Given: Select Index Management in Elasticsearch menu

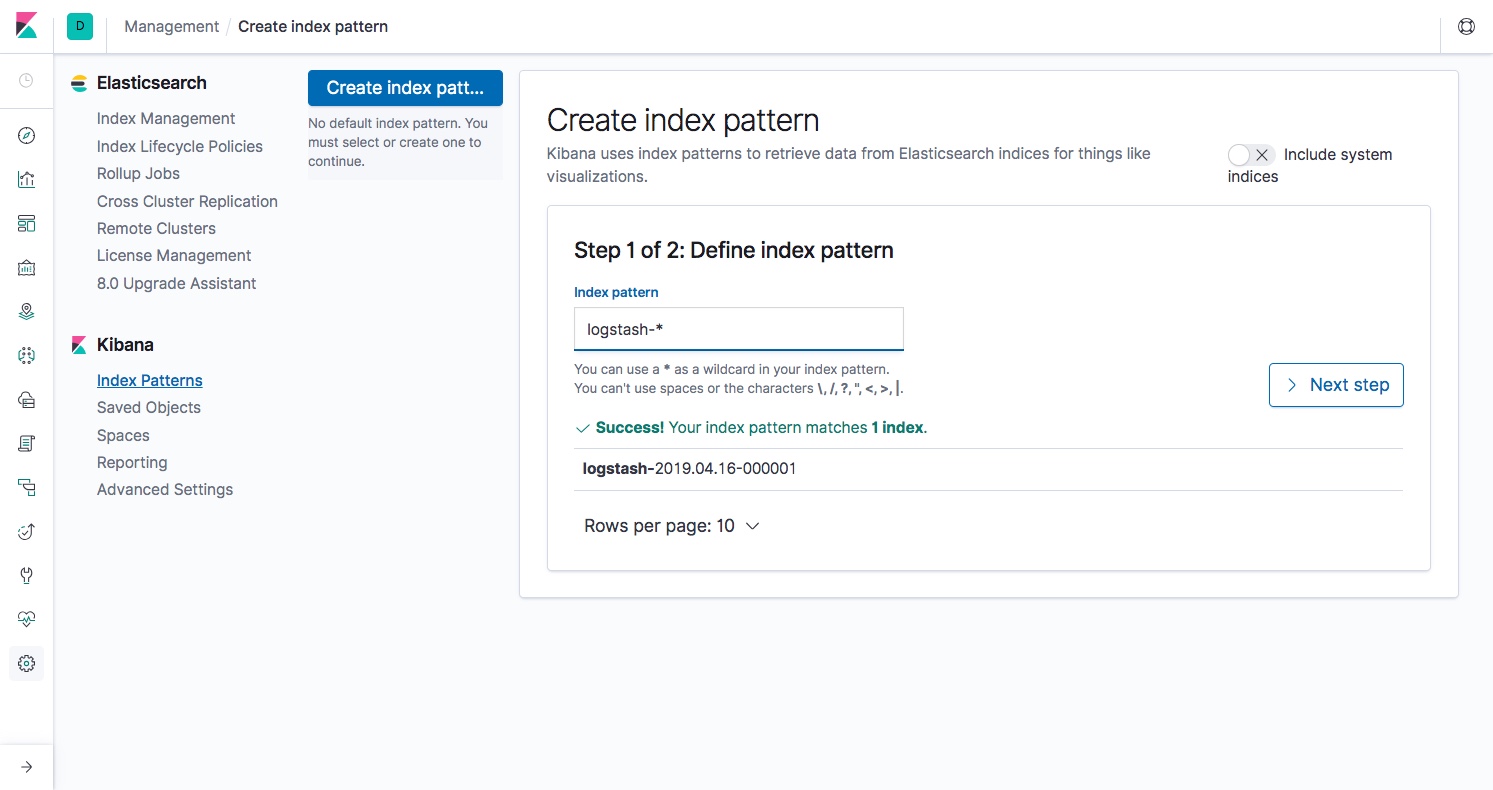Looking at the screenshot, I should click(x=166, y=119).
